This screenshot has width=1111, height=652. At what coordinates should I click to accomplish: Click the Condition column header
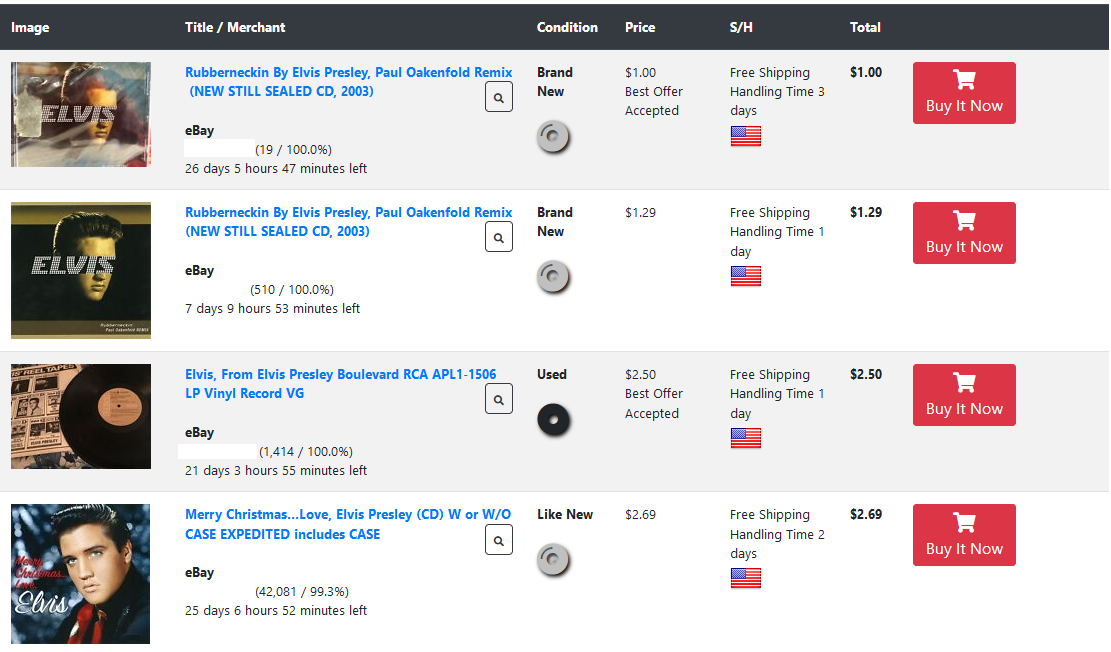tap(567, 28)
